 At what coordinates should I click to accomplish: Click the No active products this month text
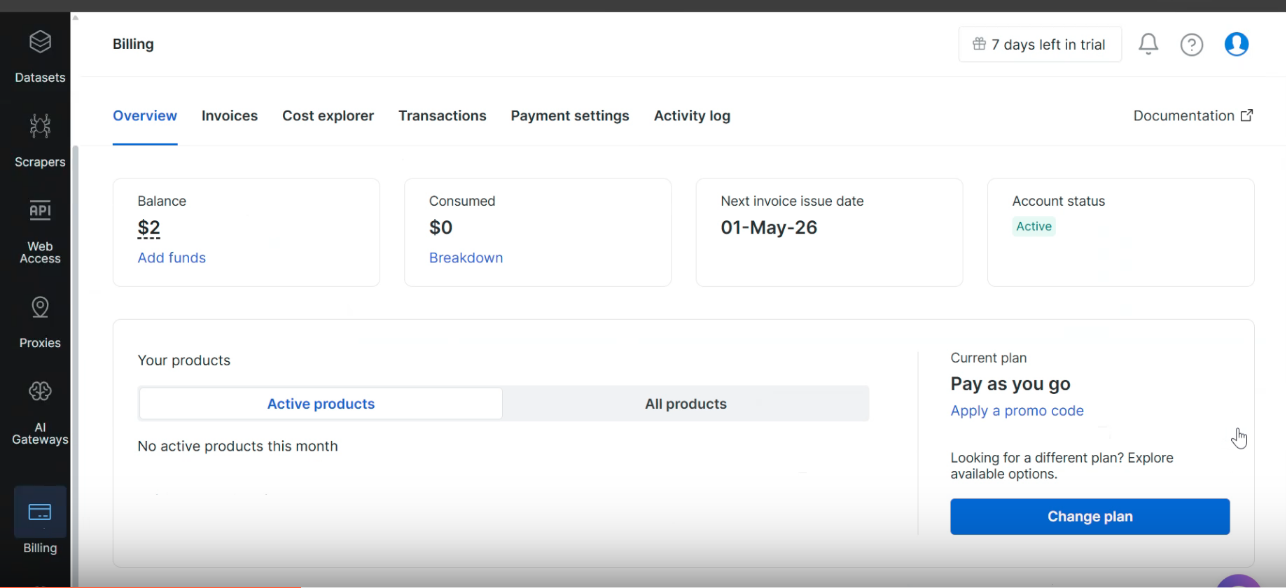click(x=238, y=446)
